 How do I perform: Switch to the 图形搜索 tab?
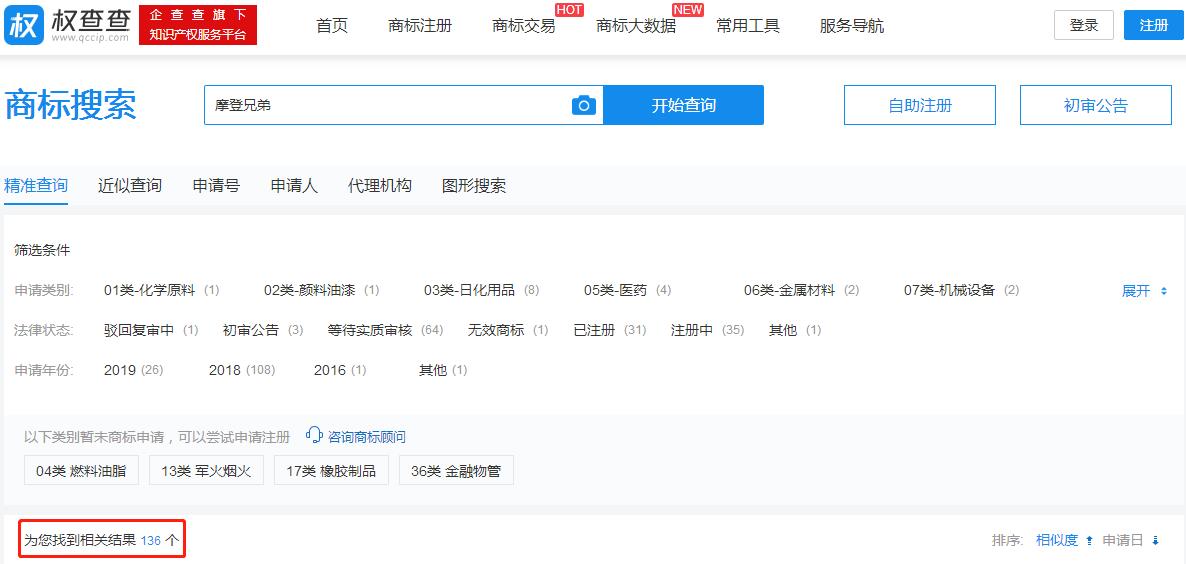(x=474, y=185)
